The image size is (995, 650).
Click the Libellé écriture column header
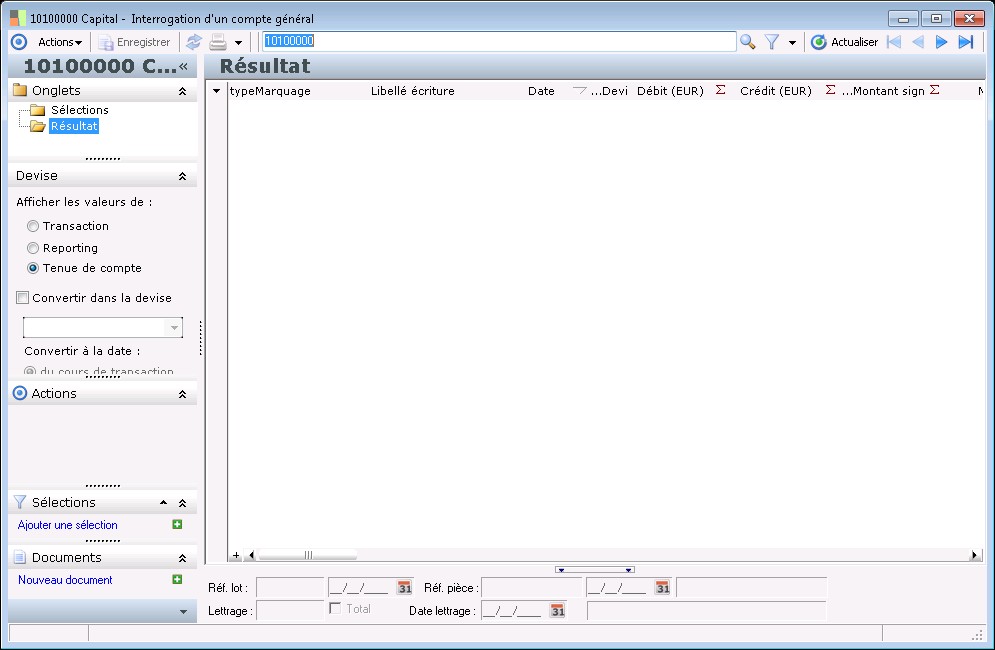[x=412, y=91]
